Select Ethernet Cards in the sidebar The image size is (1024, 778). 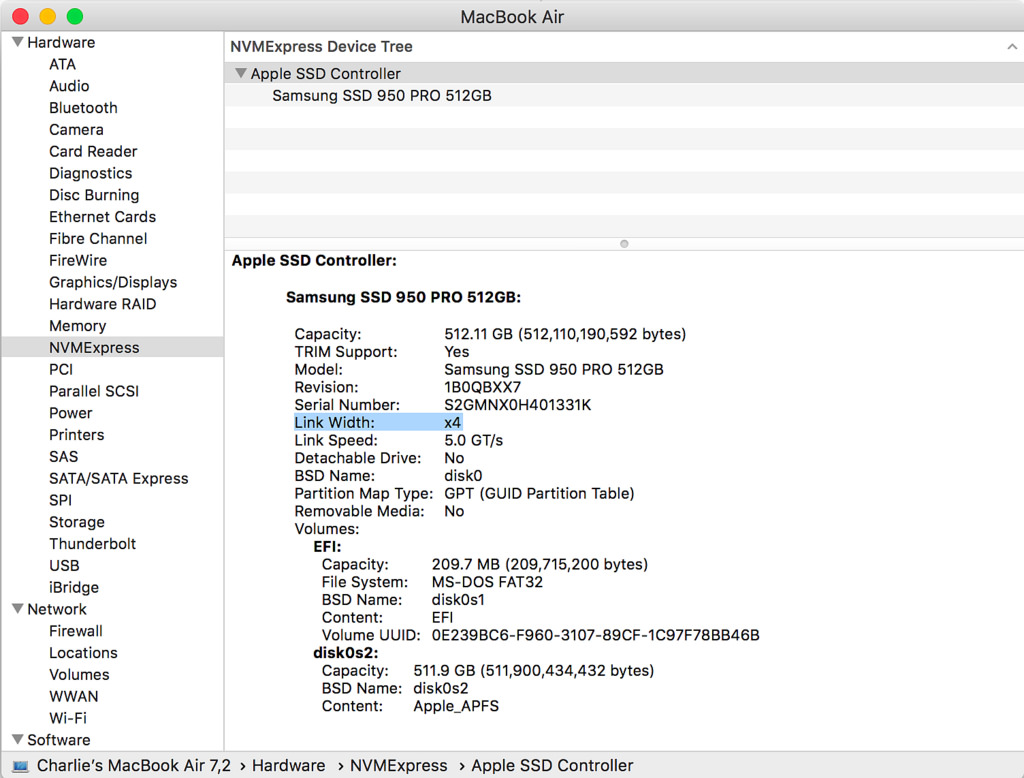(x=103, y=216)
